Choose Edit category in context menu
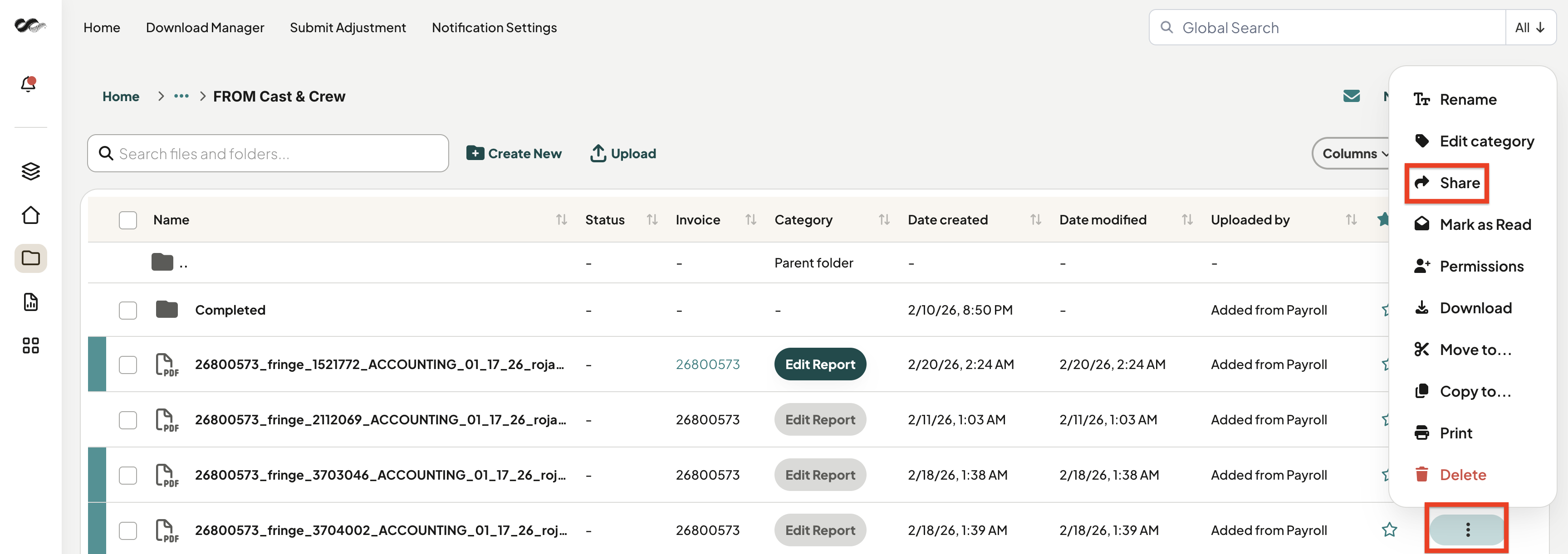The image size is (1568, 554). (x=1474, y=141)
